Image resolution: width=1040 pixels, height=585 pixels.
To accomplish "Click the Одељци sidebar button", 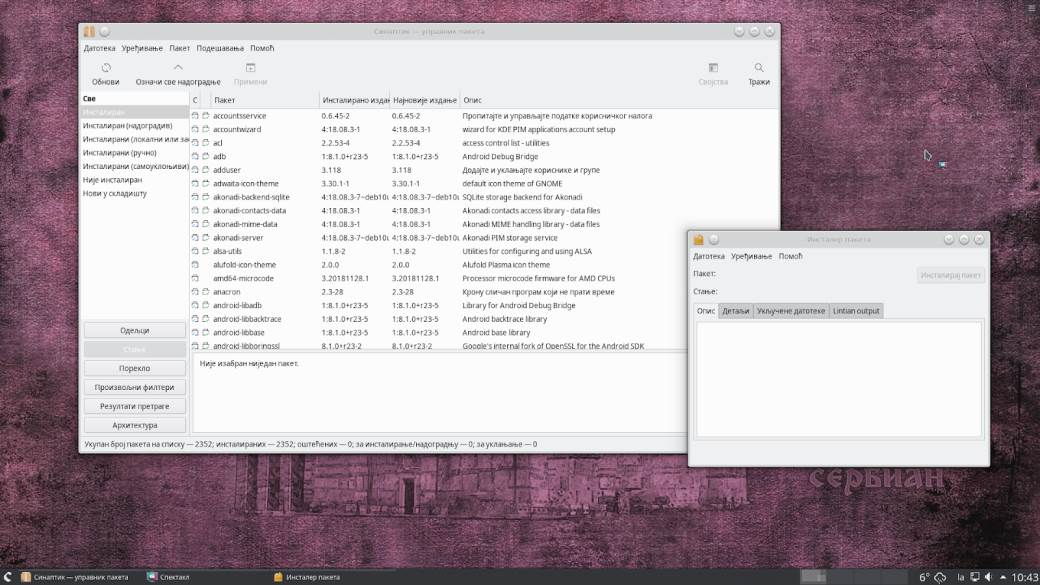I will pos(135,329).
